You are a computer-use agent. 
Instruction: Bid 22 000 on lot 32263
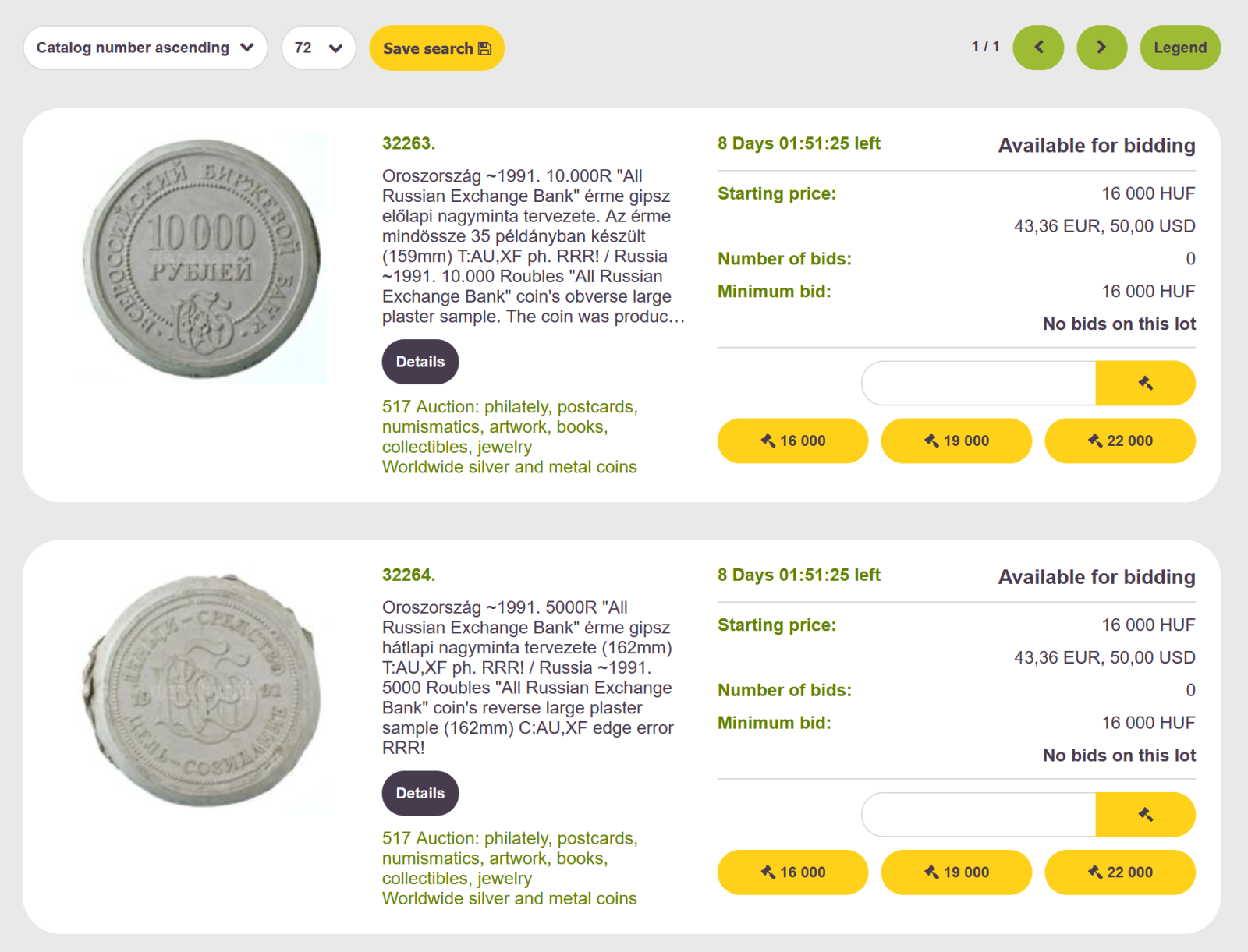click(x=1120, y=441)
